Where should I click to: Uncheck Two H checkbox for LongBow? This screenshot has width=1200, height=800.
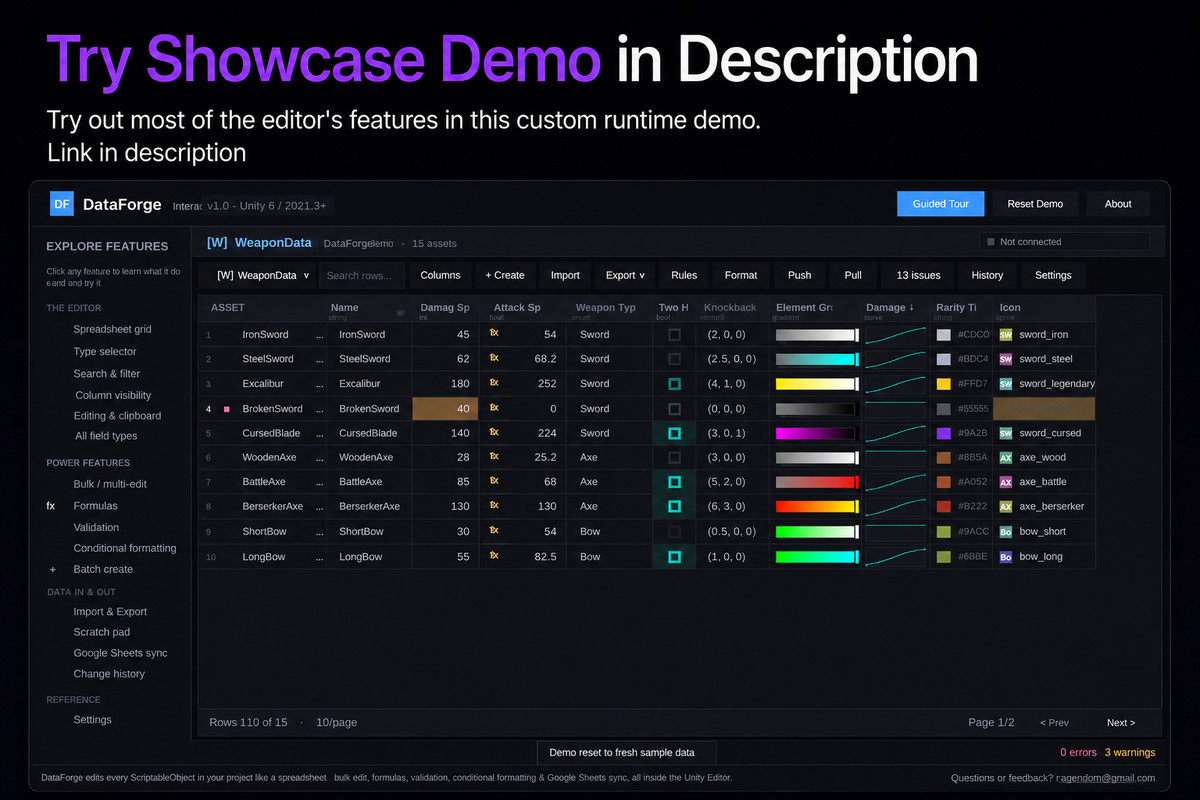click(x=674, y=557)
